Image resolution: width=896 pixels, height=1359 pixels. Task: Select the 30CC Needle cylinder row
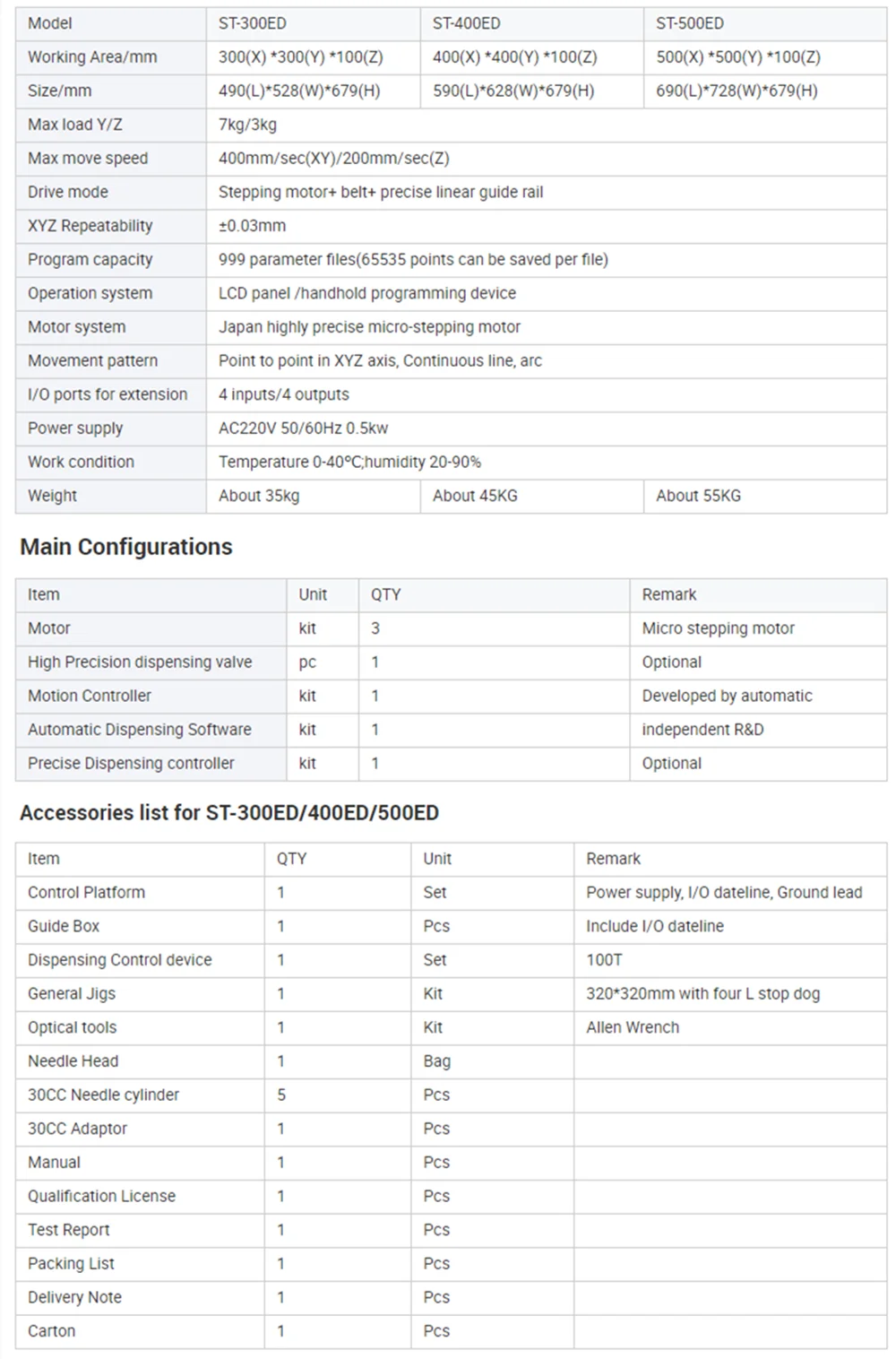(x=452, y=1095)
